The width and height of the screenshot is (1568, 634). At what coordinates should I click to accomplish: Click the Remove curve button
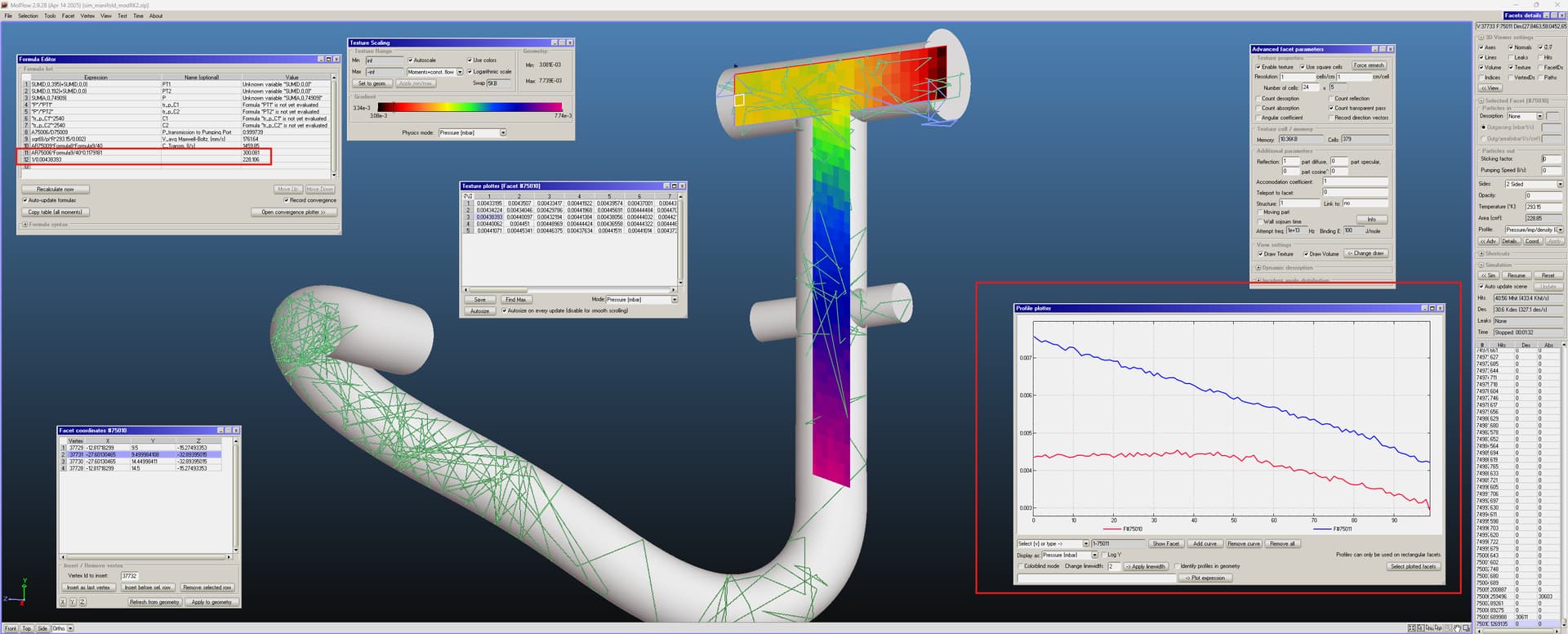[1243, 543]
